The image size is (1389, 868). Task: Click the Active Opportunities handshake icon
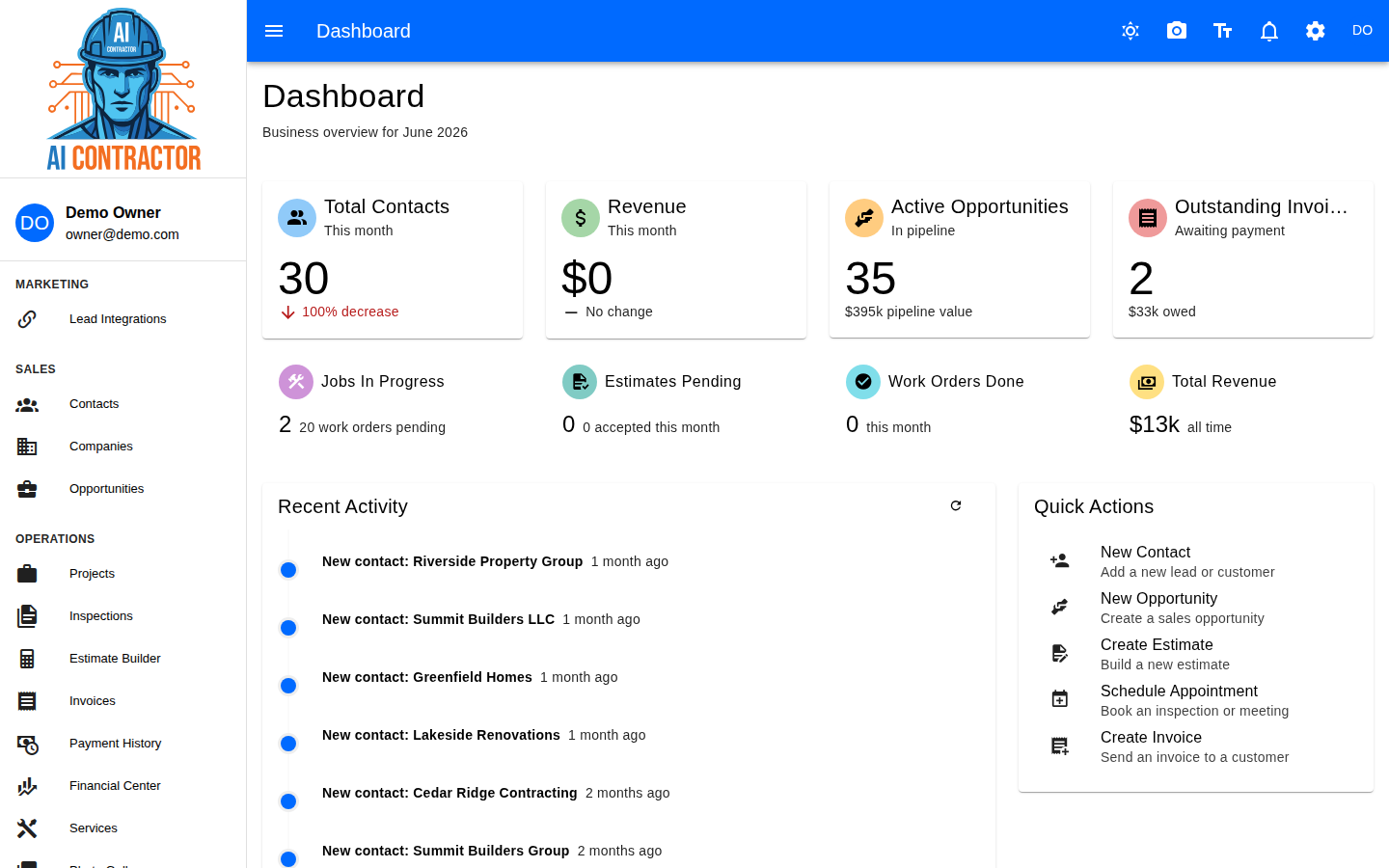[x=864, y=218]
